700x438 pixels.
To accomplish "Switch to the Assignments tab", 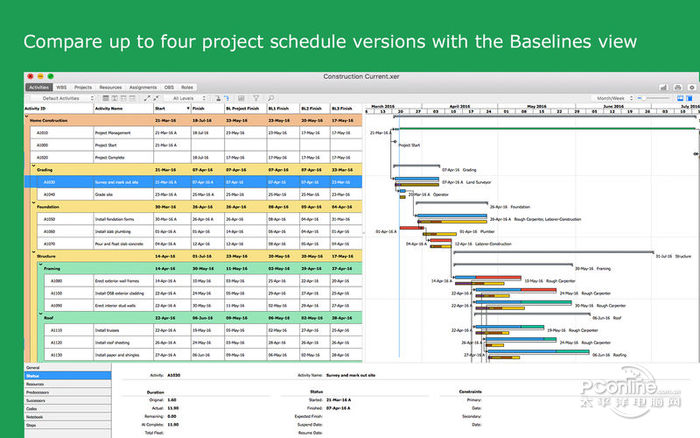I will tap(143, 87).
